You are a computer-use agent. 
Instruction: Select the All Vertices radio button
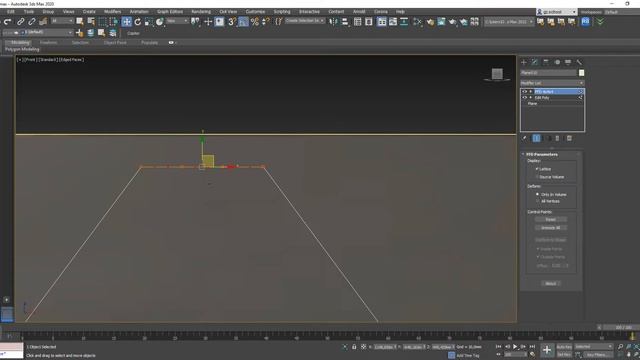[x=537, y=201]
